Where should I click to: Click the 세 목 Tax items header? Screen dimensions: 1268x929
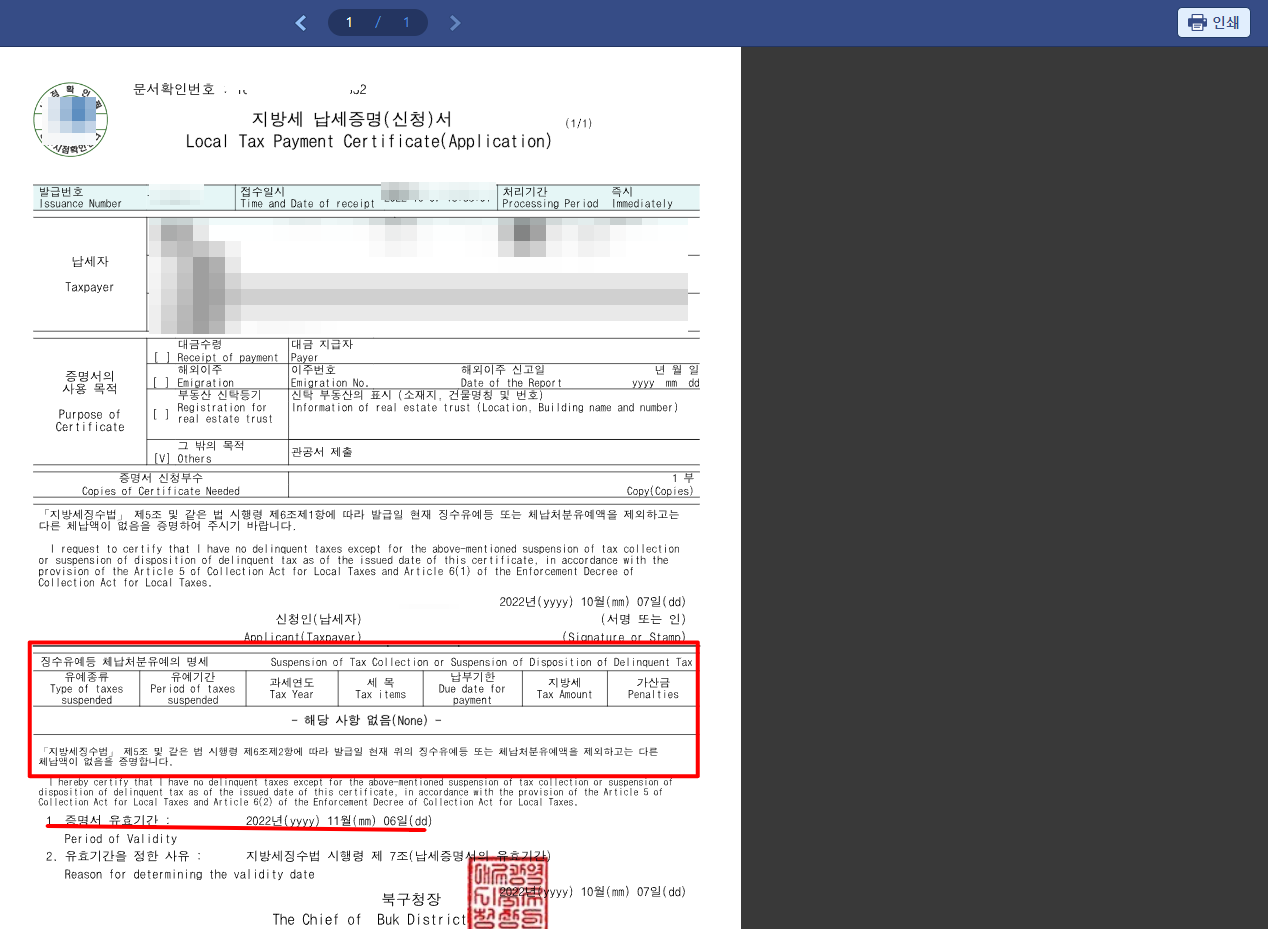tap(380, 688)
